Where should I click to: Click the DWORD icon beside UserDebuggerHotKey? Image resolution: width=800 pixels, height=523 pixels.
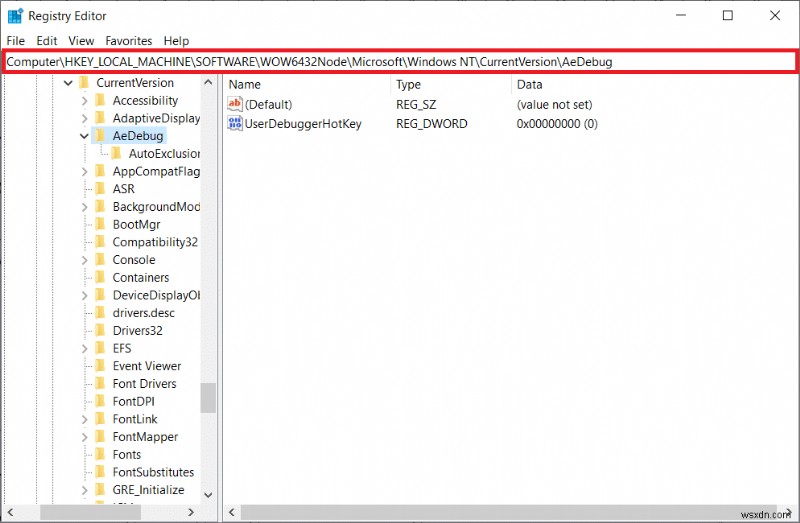[x=235, y=123]
